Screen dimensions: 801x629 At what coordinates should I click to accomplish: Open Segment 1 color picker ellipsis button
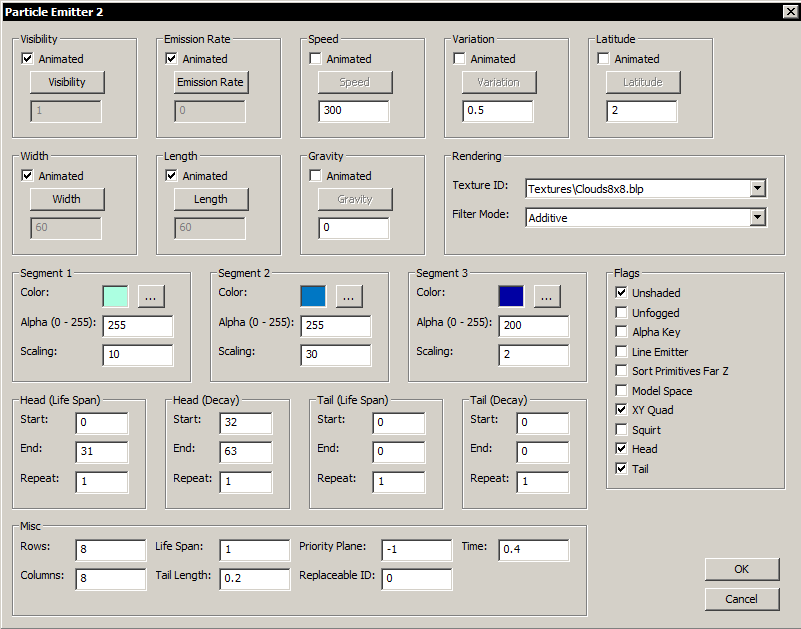pyautogui.click(x=151, y=296)
